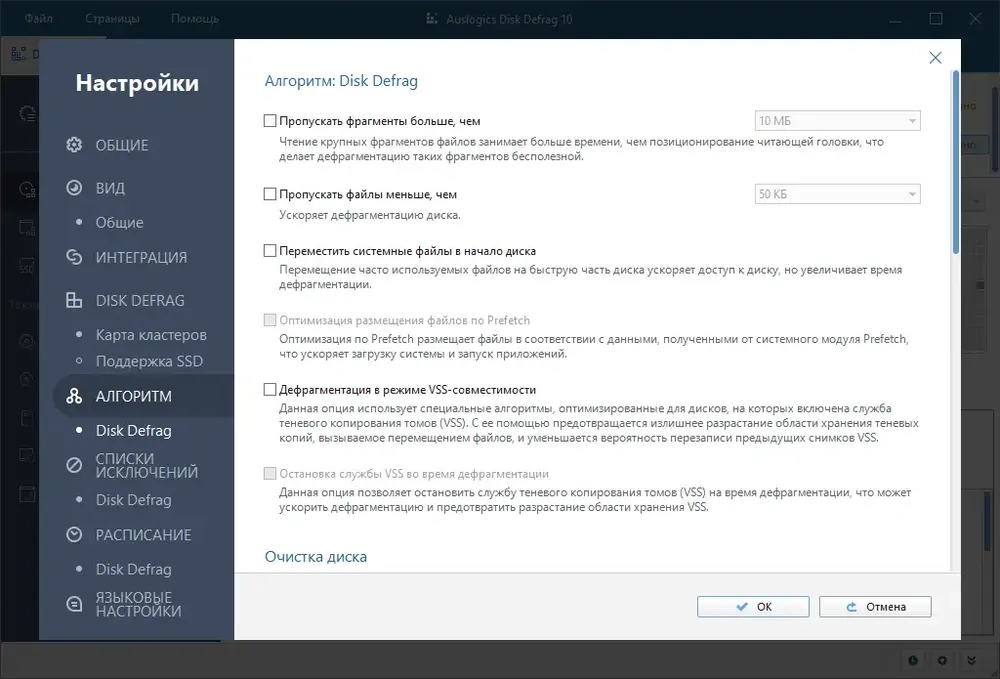Open the Страницы menu

tap(112, 18)
